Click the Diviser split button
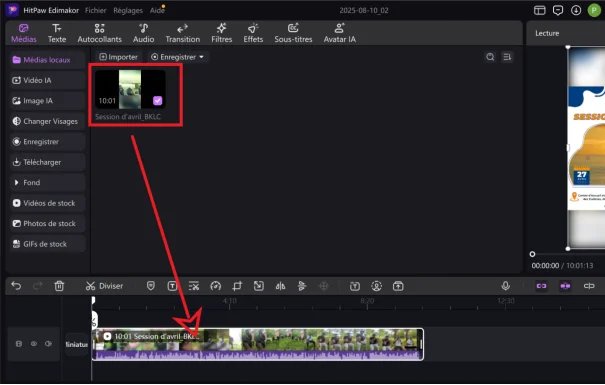This screenshot has width=605, height=385. (x=104, y=286)
